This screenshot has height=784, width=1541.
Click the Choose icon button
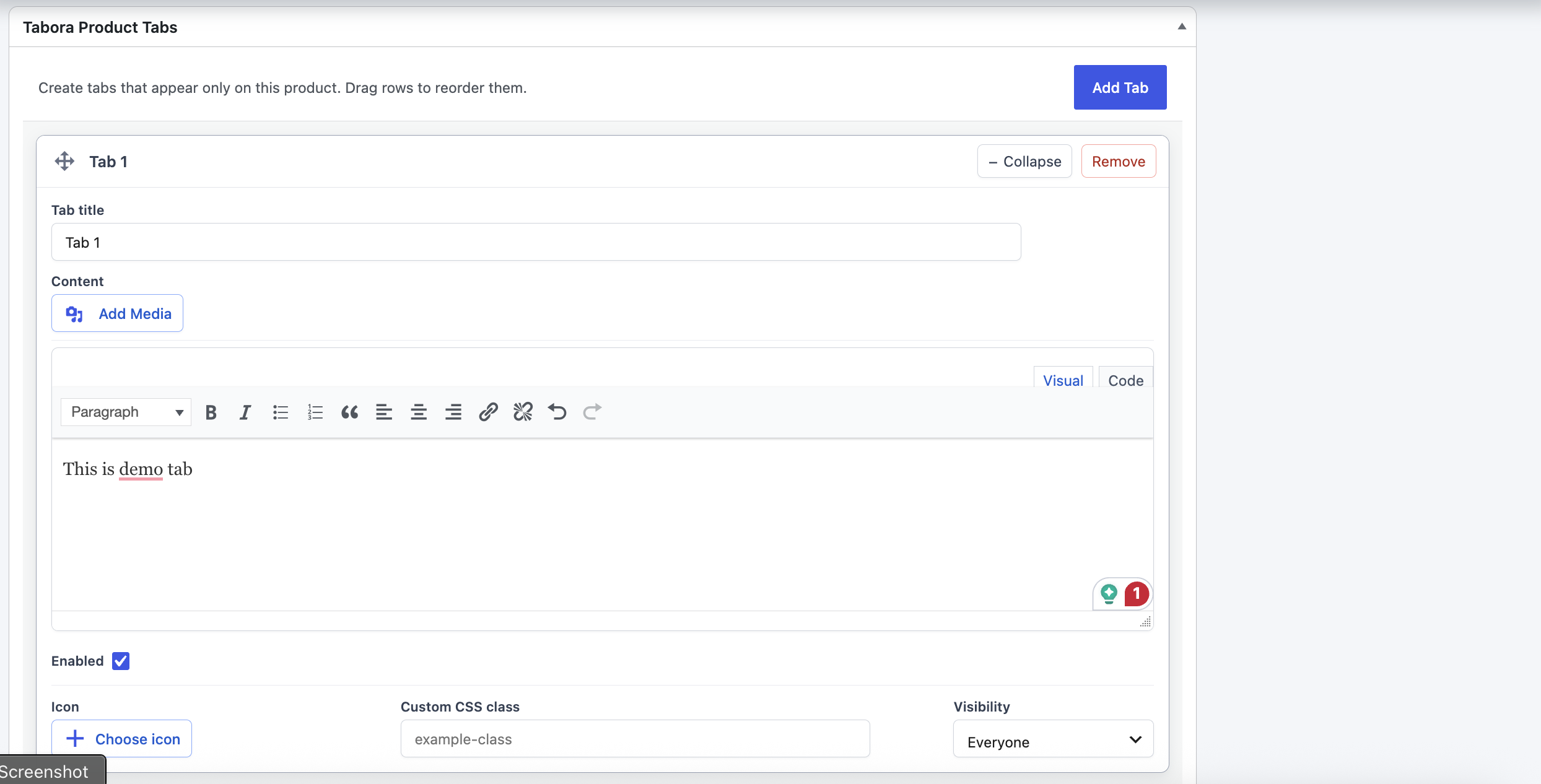pyautogui.click(x=121, y=738)
